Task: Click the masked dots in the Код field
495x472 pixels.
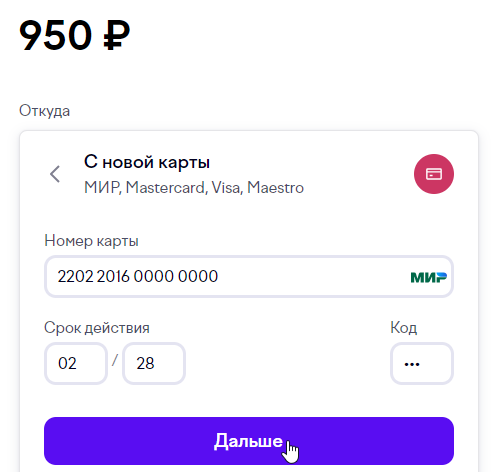Action: point(412,364)
